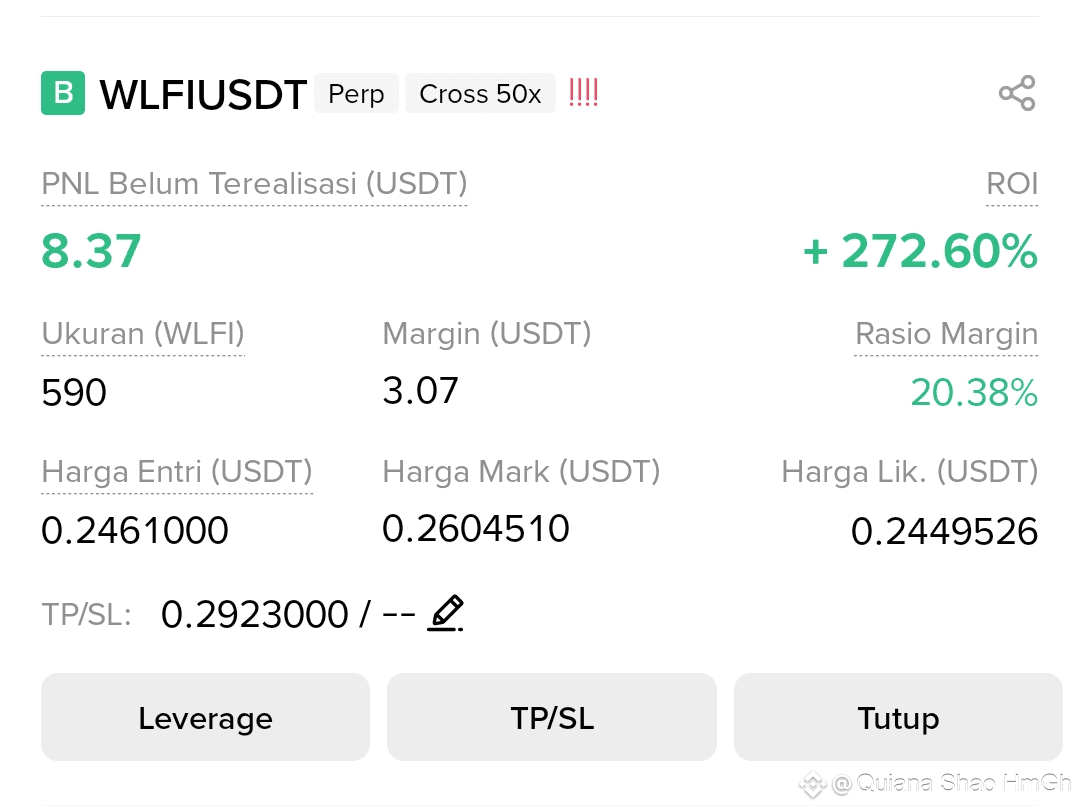Open the Rasio Margin explanation
Screen dimensions: 1080x810
coord(946,334)
